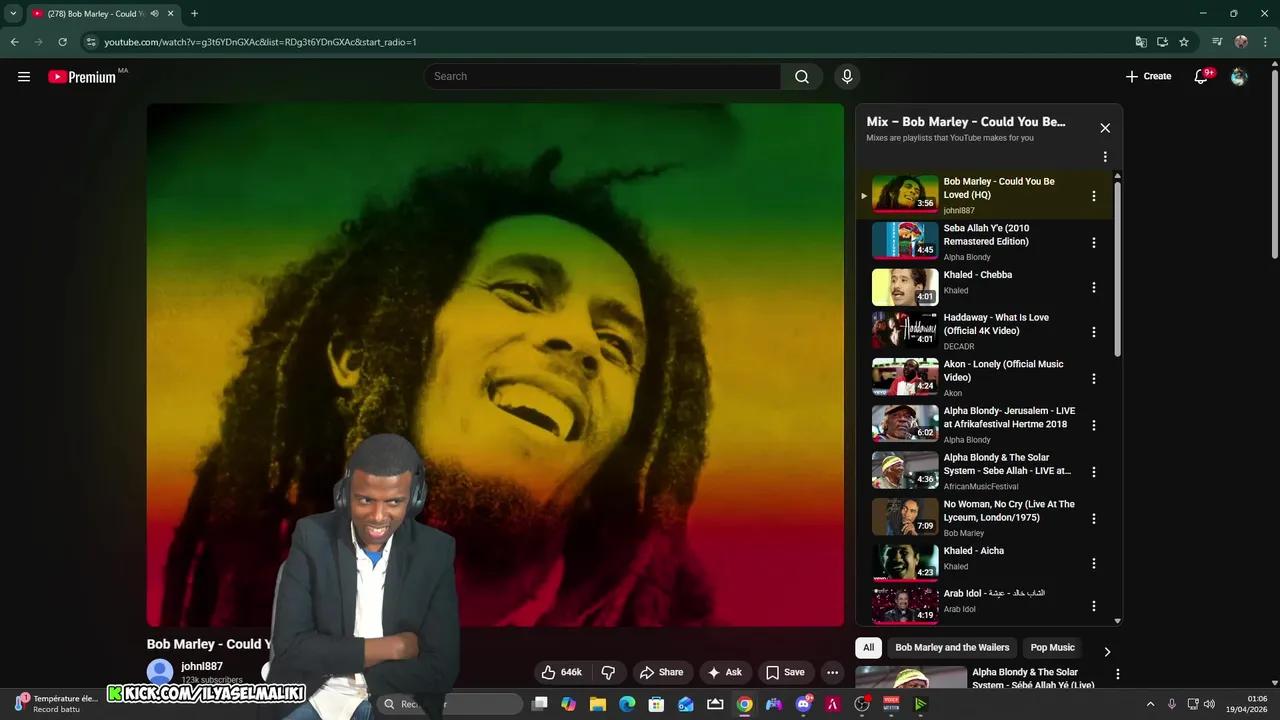Select the Bob Marley and the Wailers chip

tap(952, 648)
